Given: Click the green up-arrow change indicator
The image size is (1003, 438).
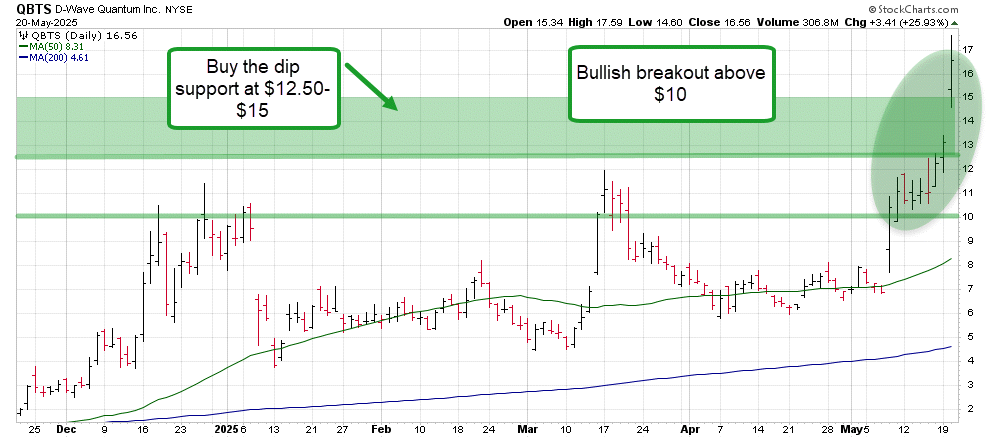Looking at the screenshot, I should pyautogui.click(x=954, y=22).
